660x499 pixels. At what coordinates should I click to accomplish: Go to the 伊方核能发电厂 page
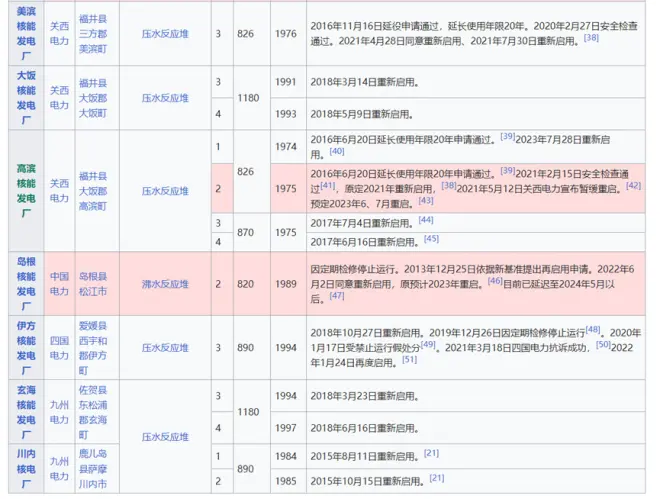24,348
